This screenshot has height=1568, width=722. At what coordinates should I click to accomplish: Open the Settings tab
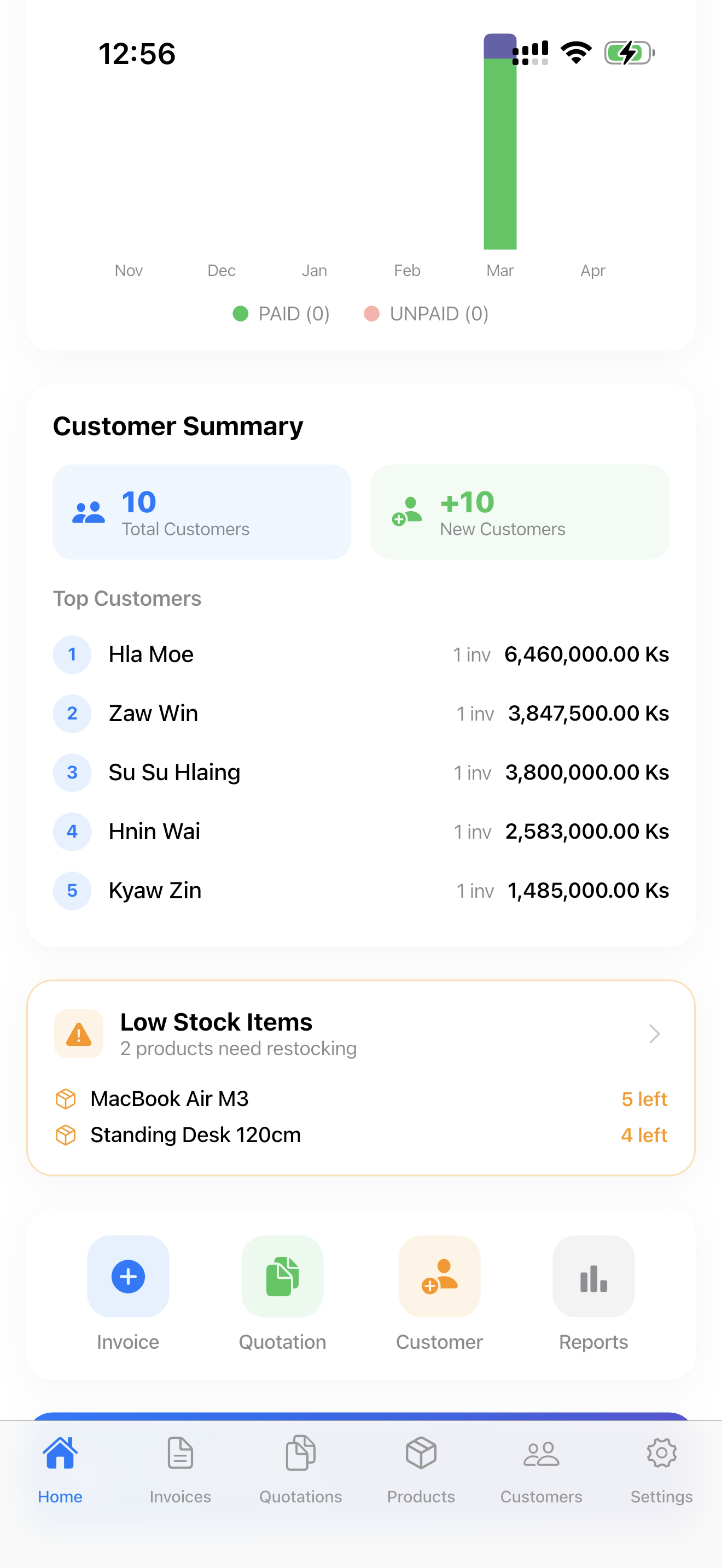[661, 1468]
